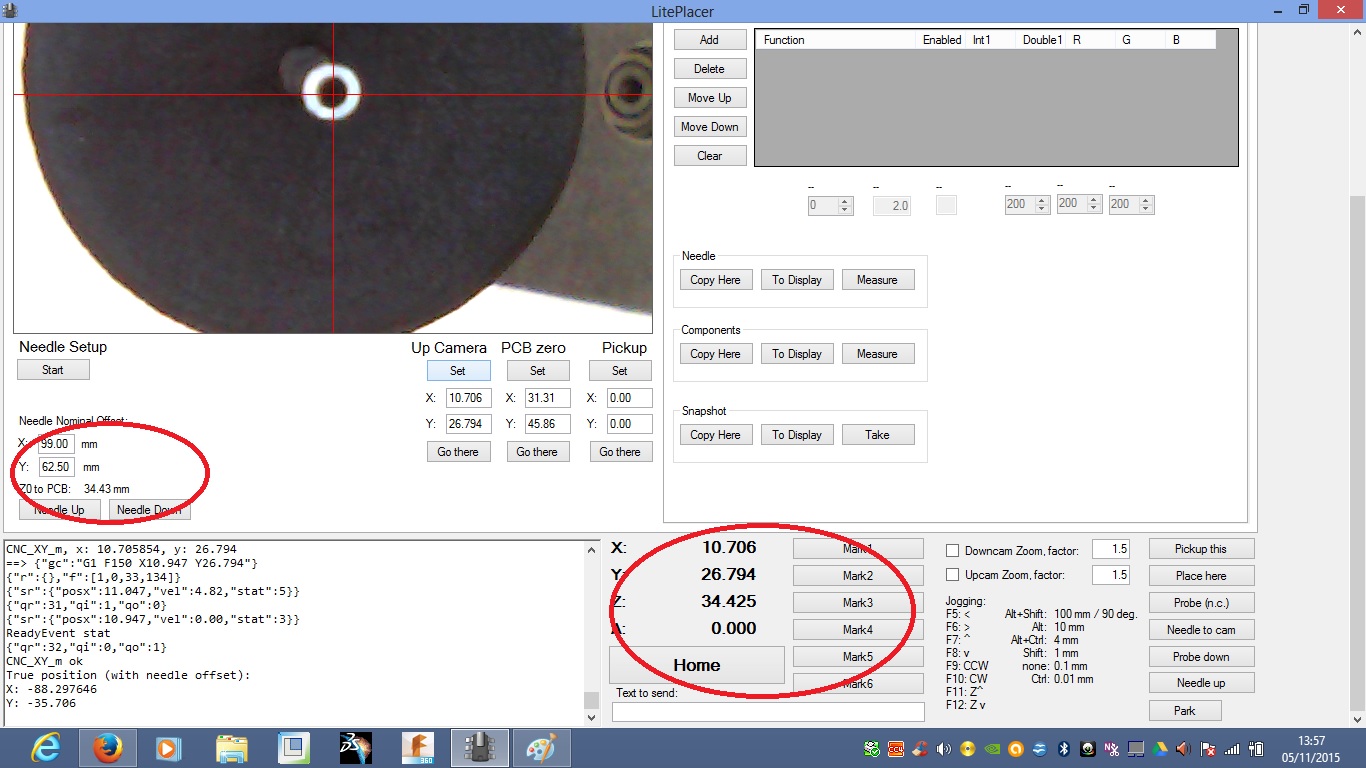
Task: Click Move Down in function list controls
Action: click(x=709, y=127)
